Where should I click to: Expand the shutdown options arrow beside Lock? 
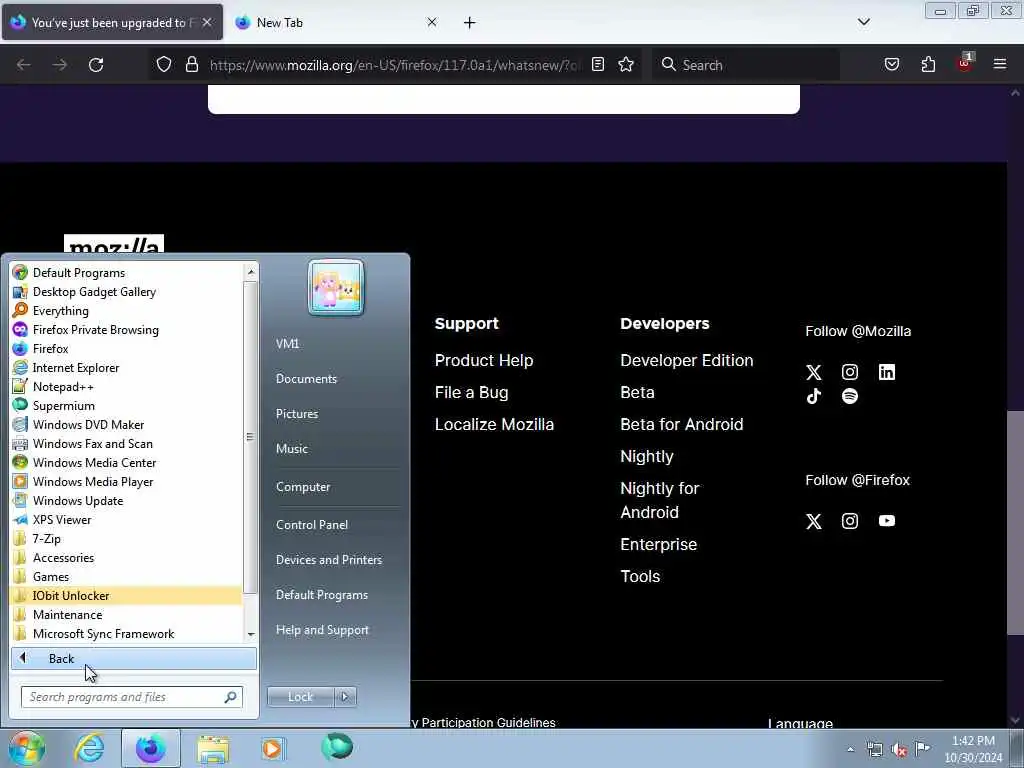click(345, 697)
